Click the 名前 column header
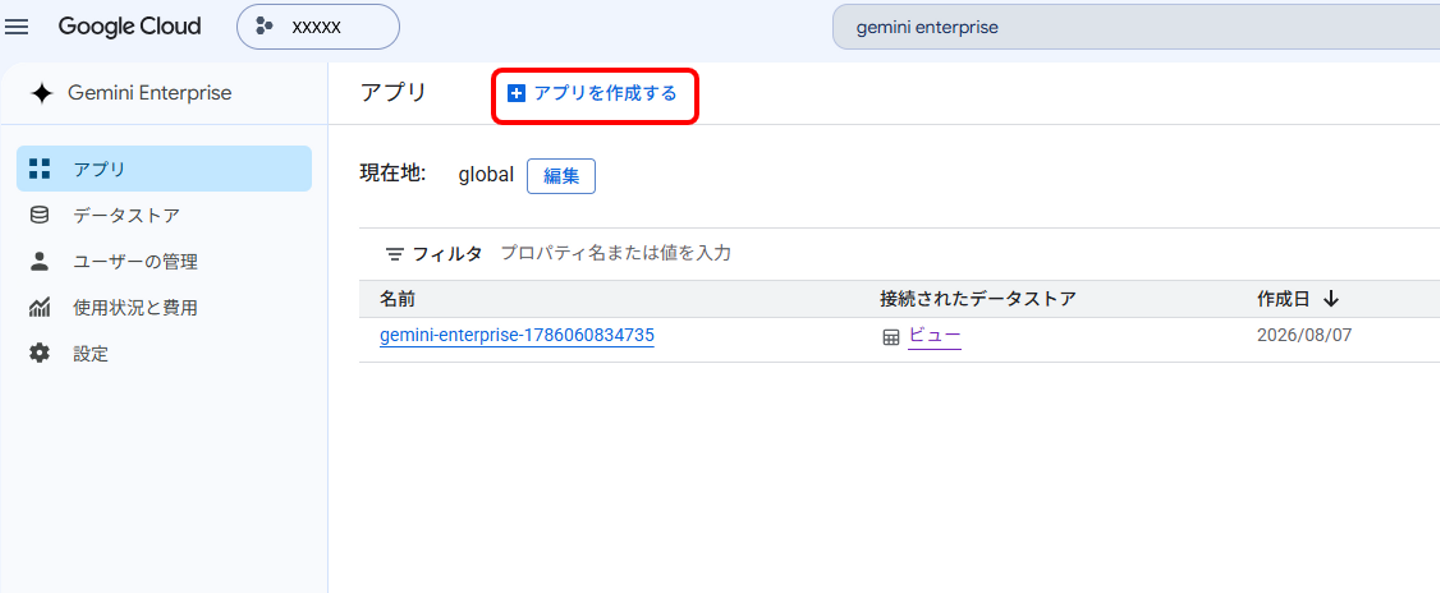The width and height of the screenshot is (1440, 593). (x=397, y=299)
